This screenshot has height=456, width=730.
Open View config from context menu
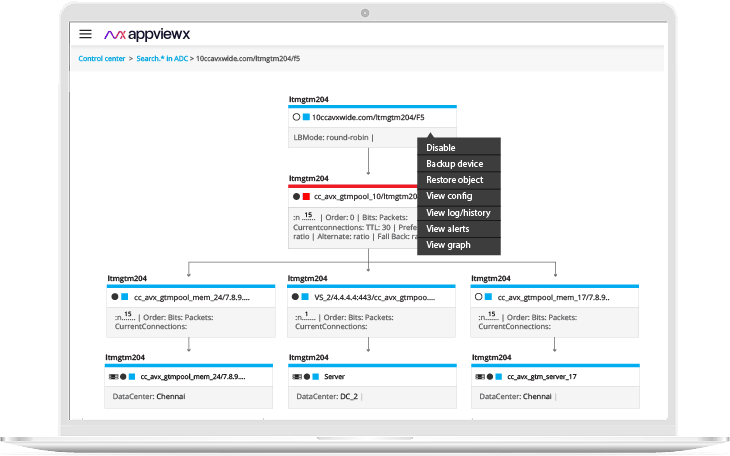tap(449, 196)
